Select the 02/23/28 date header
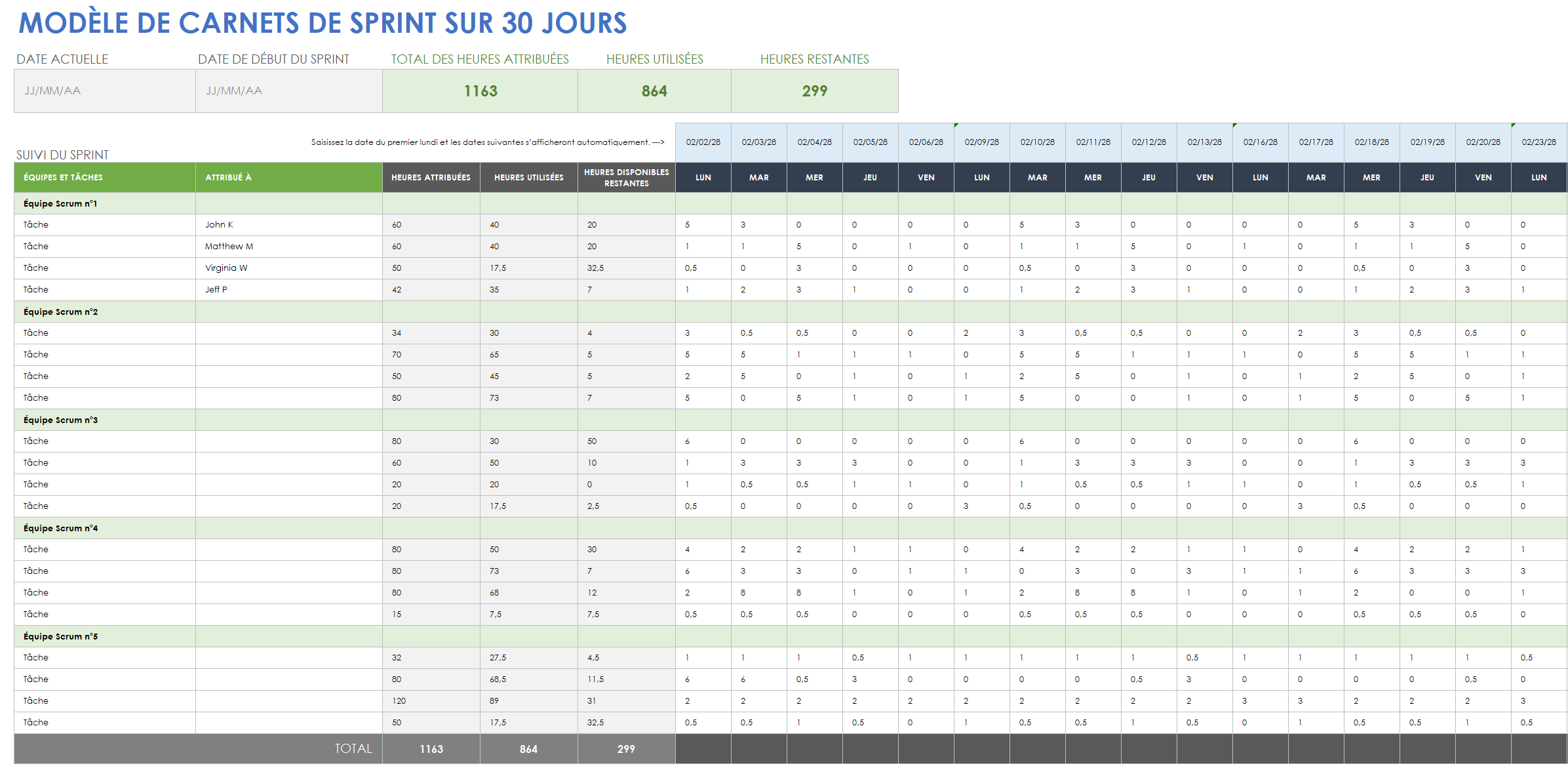The height and width of the screenshot is (770, 1568). pyautogui.click(x=1539, y=142)
